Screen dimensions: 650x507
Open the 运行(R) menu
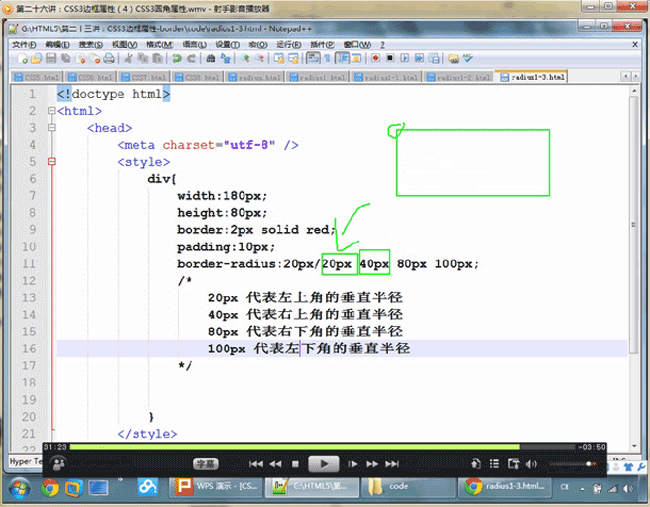(x=289, y=44)
